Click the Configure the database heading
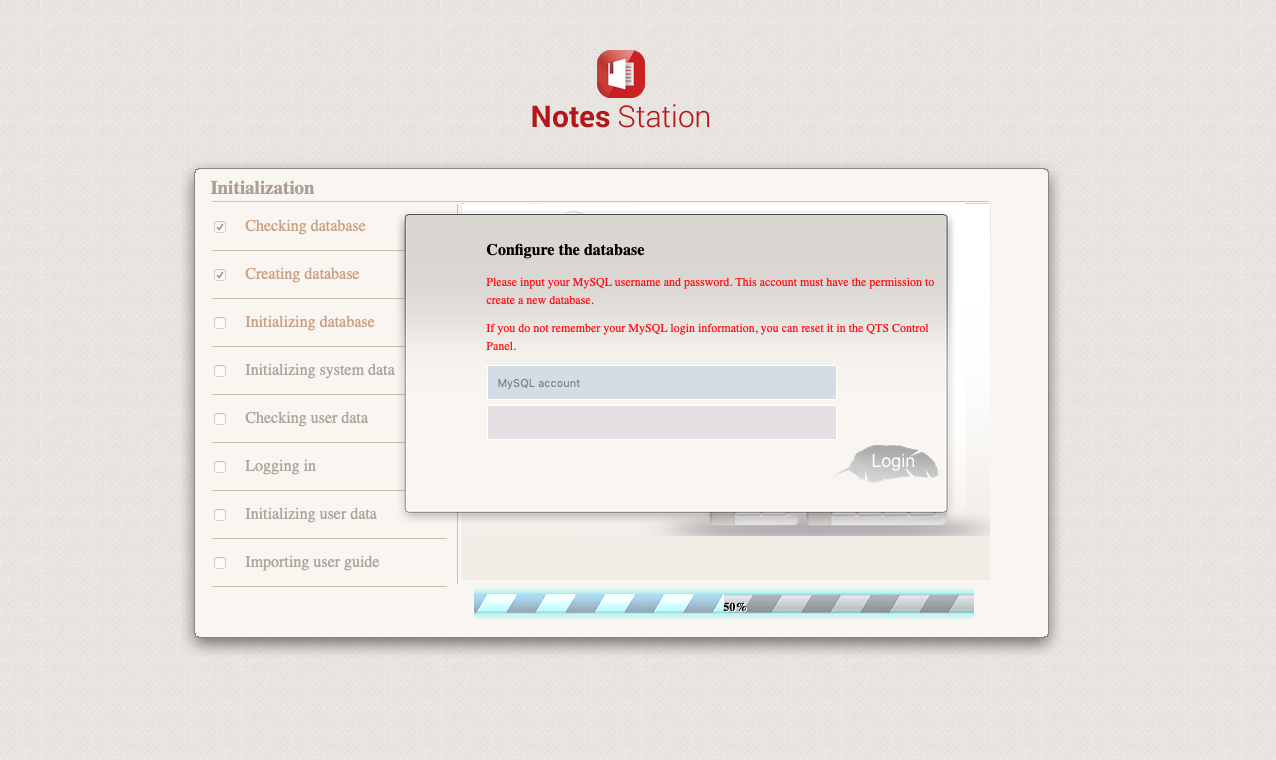Viewport: 1276px width, 760px height. pos(565,250)
